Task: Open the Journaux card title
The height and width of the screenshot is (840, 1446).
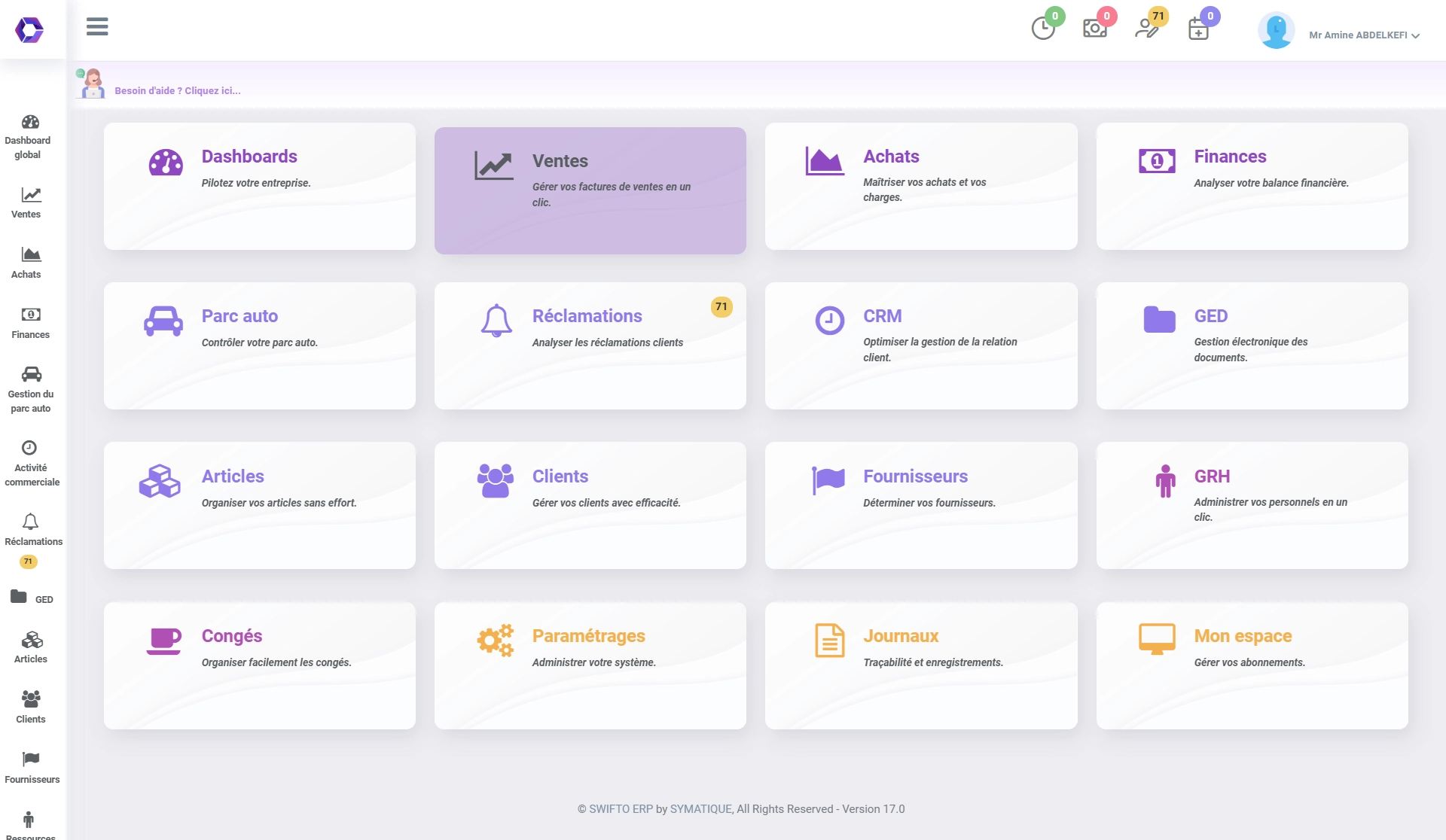Action: point(901,636)
